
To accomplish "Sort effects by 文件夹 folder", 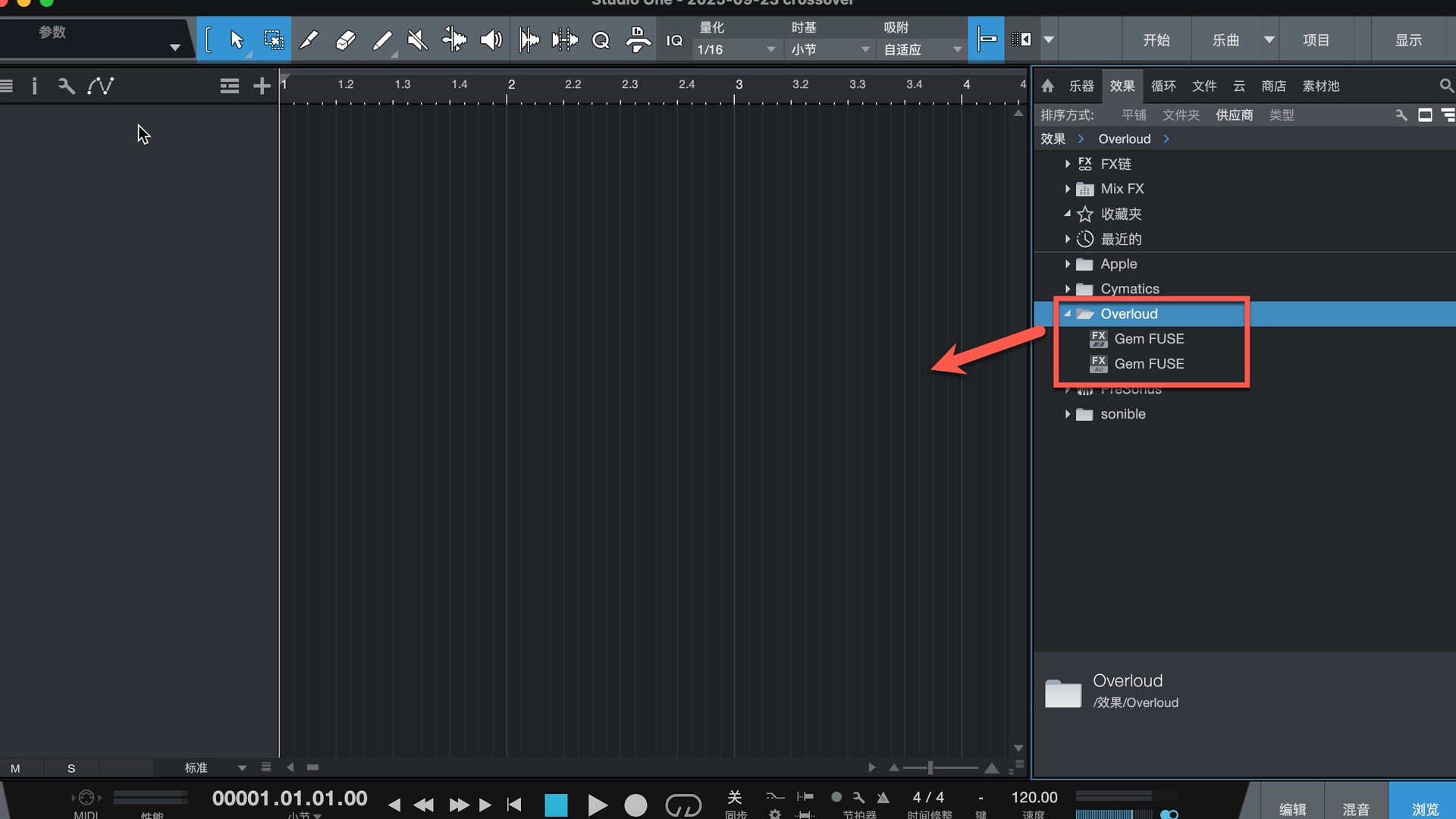I will (x=1181, y=115).
